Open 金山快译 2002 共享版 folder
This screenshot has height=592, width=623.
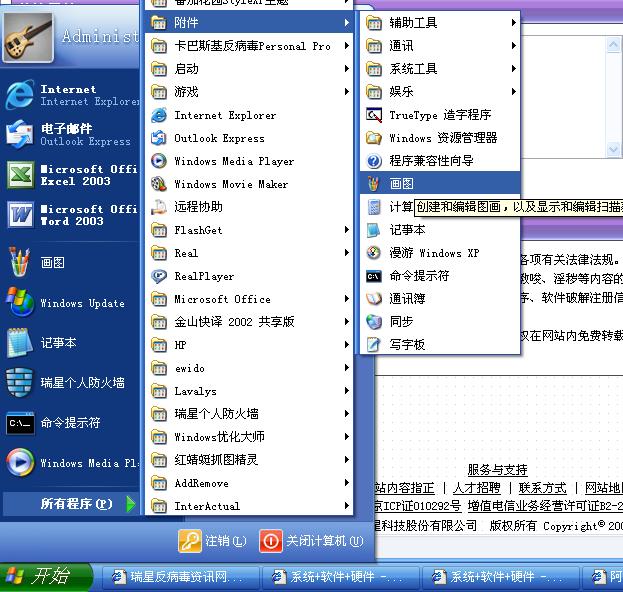(x=249, y=322)
